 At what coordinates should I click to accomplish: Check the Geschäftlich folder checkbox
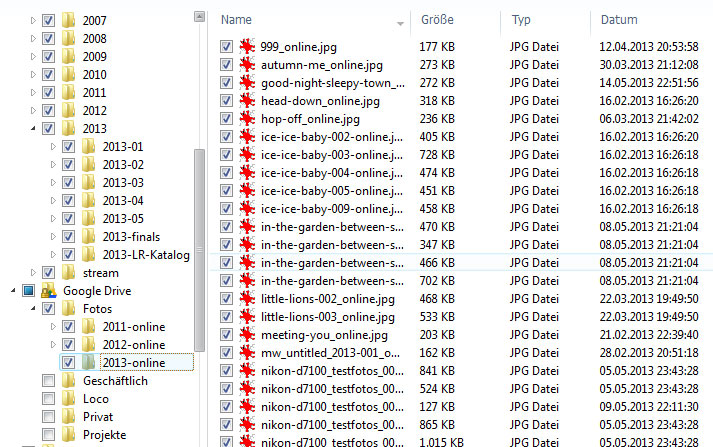[48, 381]
